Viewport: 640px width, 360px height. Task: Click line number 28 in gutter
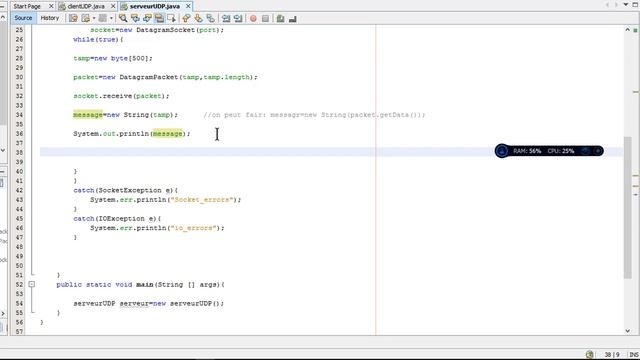[x=19, y=58]
